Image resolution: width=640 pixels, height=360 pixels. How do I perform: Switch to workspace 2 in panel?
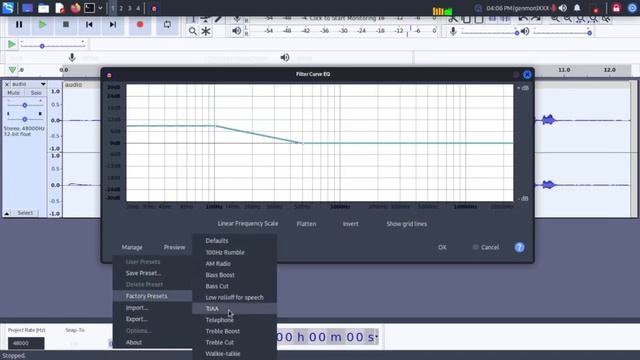pyautogui.click(x=121, y=8)
